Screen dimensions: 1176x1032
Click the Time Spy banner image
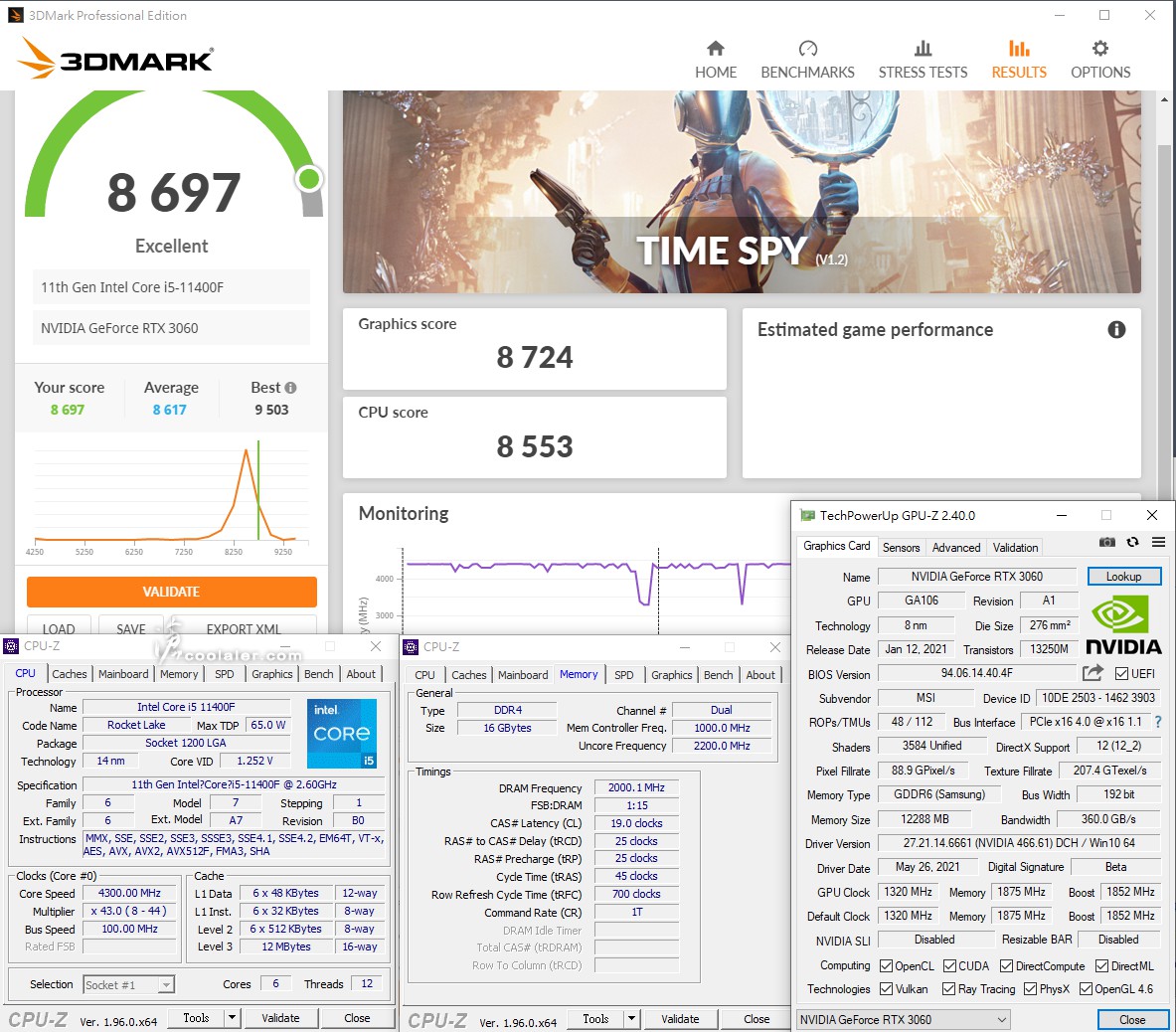pyautogui.click(x=742, y=192)
